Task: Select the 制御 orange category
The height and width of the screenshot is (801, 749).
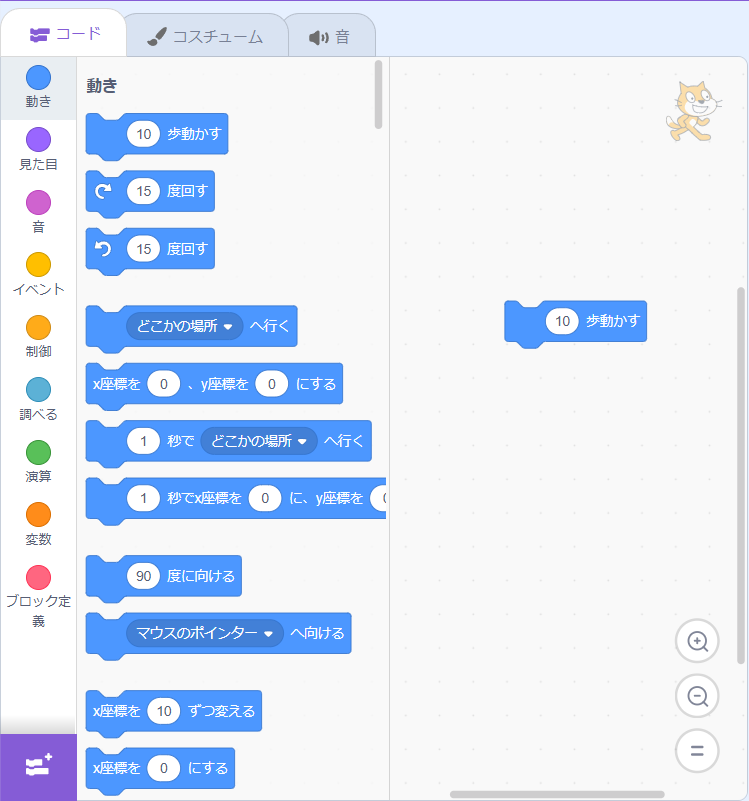Action: pos(38,327)
